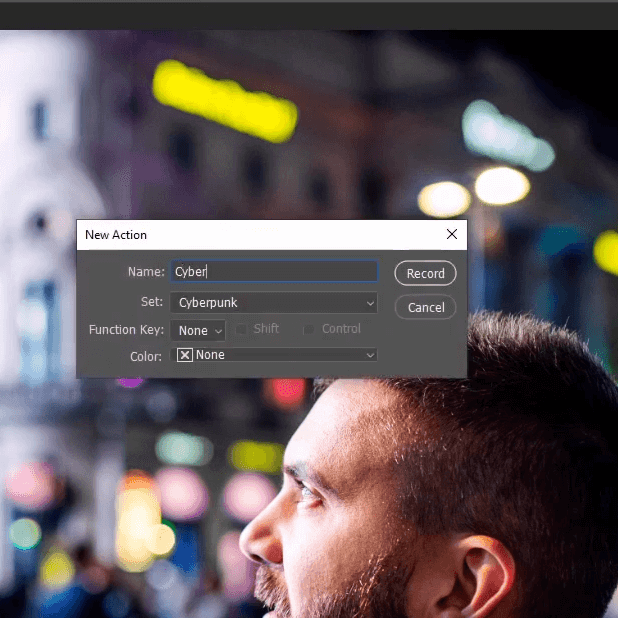Viewport: 618px width, 618px height.
Task: Start recording with the Record button
Action: click(425, 273)
